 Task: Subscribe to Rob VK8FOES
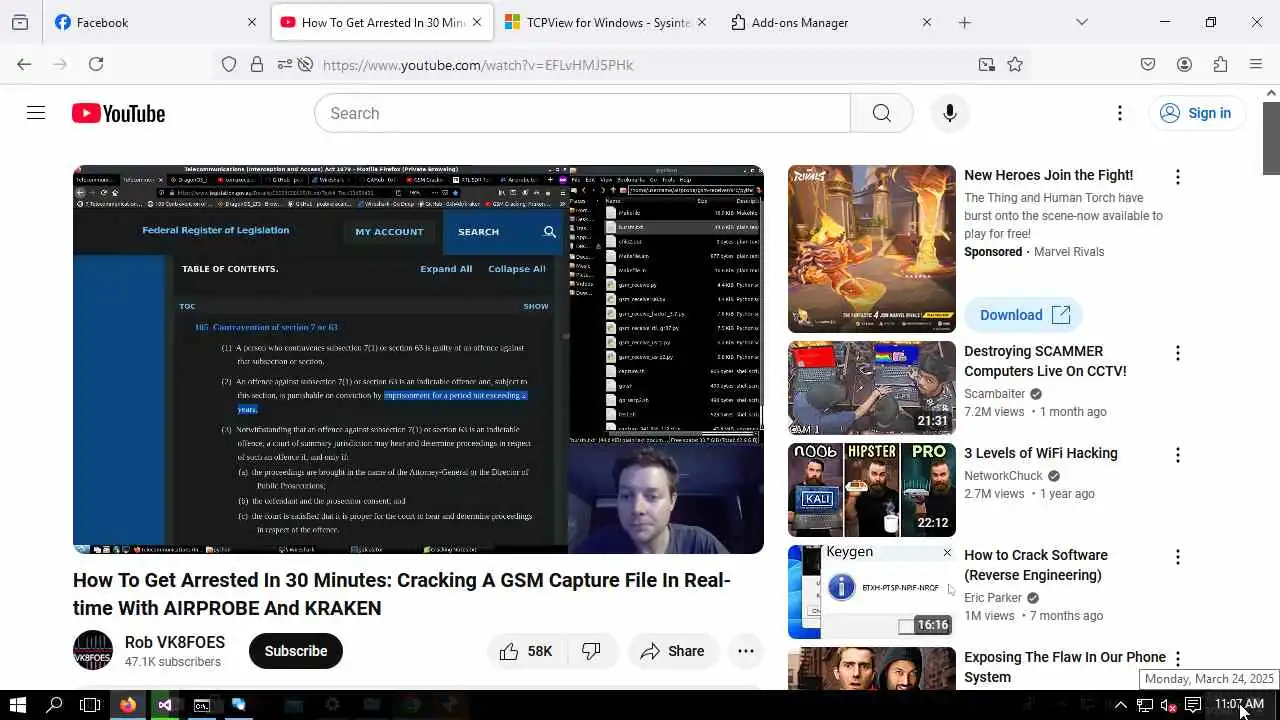coord(295,651)
